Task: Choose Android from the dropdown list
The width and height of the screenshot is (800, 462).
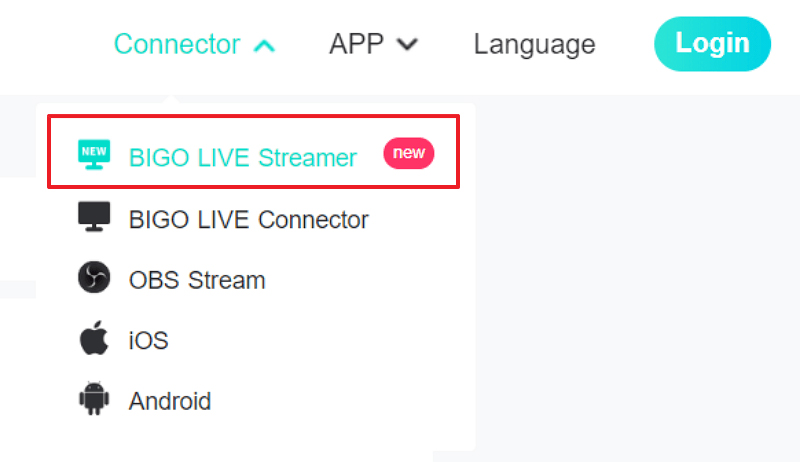Action: tap(170, 401)
